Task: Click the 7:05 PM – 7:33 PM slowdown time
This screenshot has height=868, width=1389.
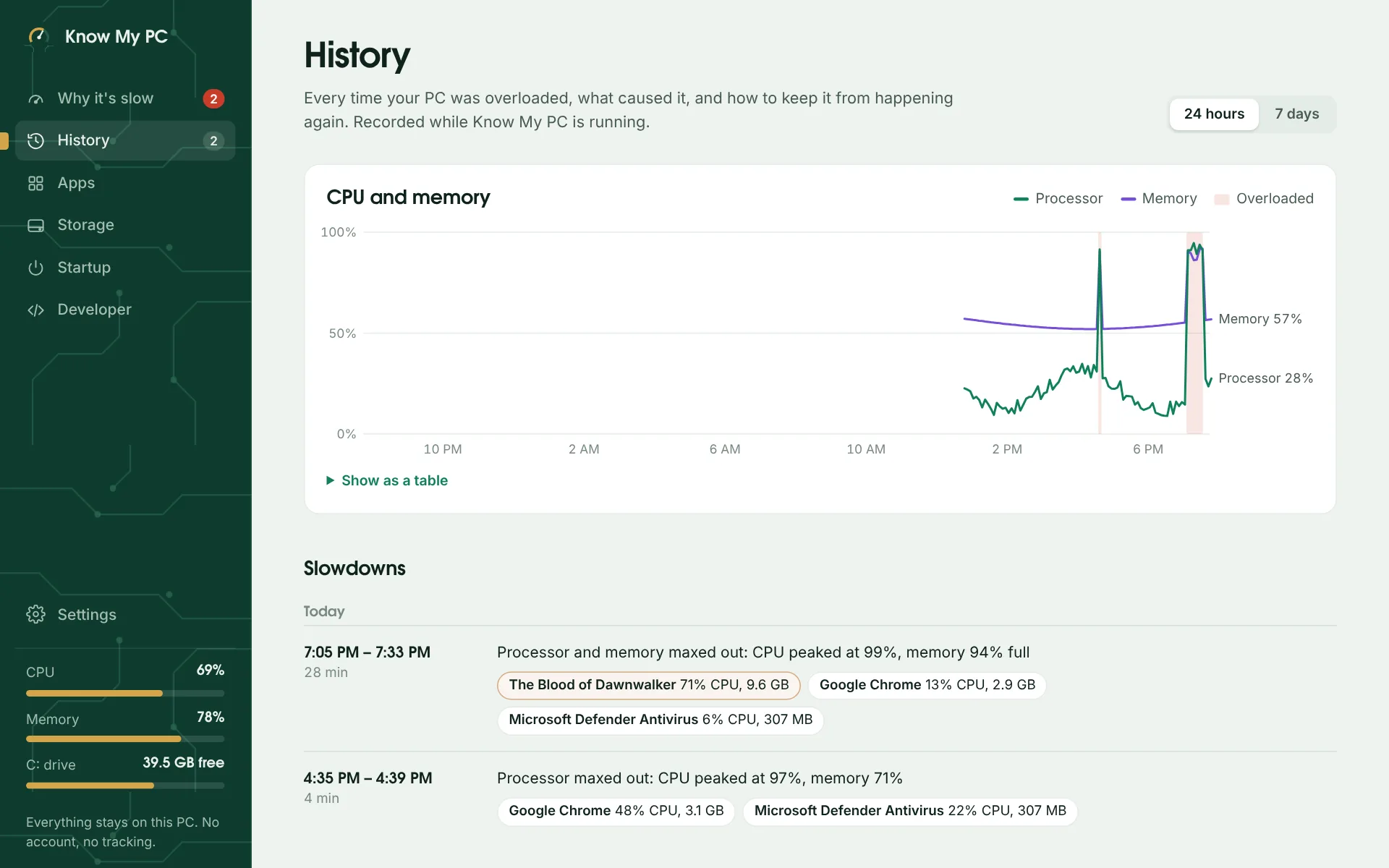Action: [367, 652]
